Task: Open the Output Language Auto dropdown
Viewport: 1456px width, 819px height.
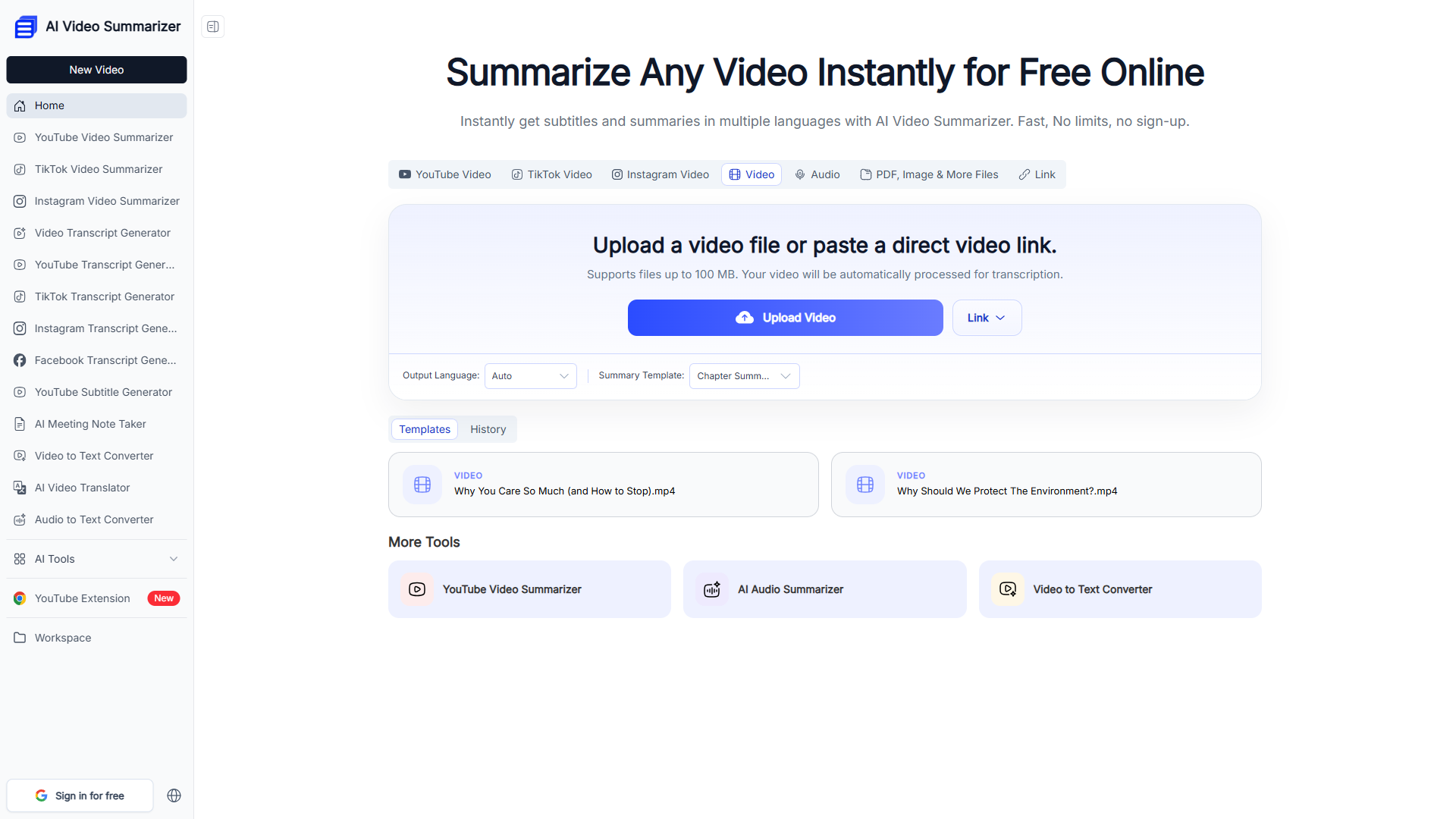Action: click(x=530, y=376)
